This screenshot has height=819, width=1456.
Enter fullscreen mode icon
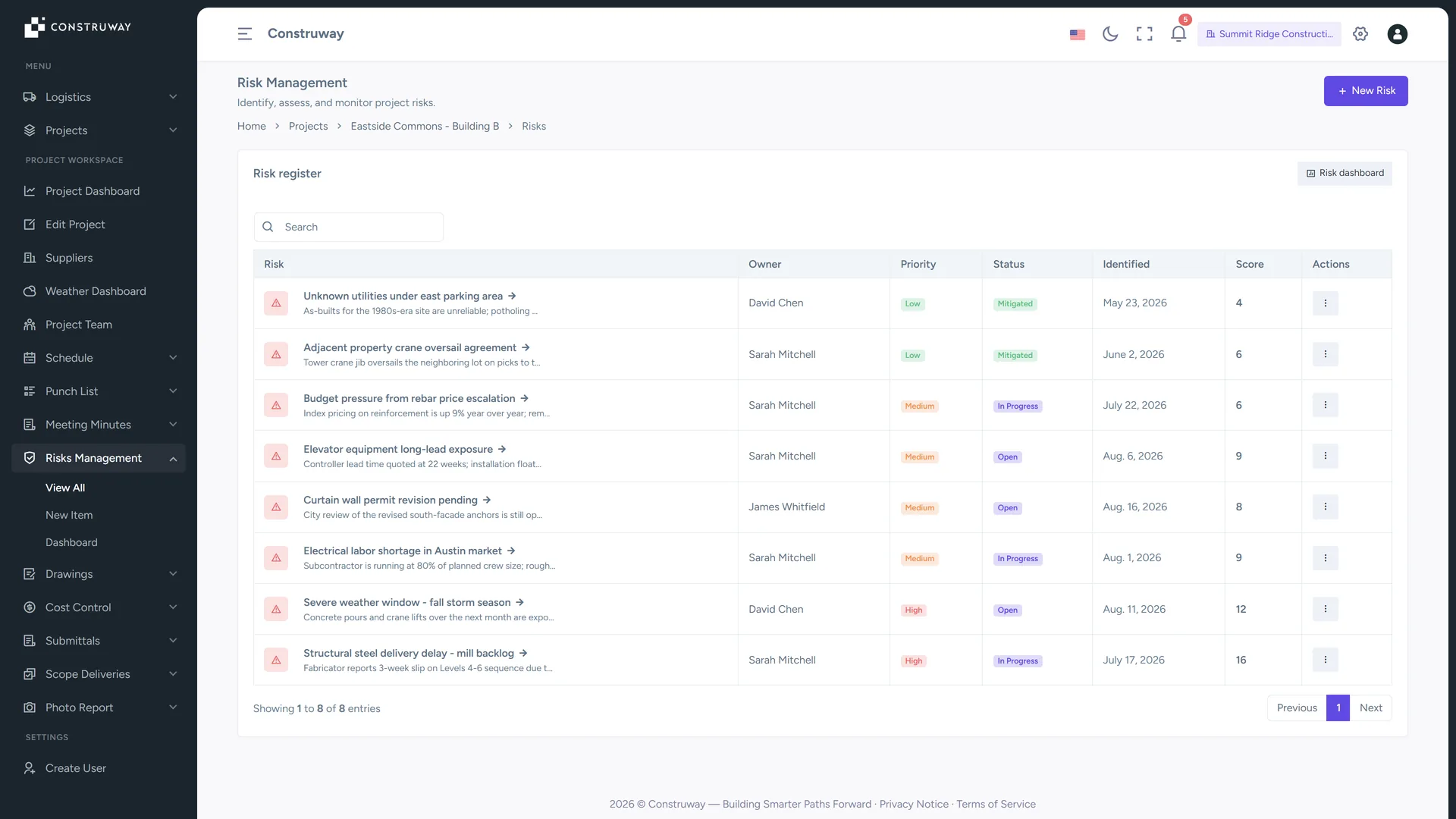(x=1144, y=34)
